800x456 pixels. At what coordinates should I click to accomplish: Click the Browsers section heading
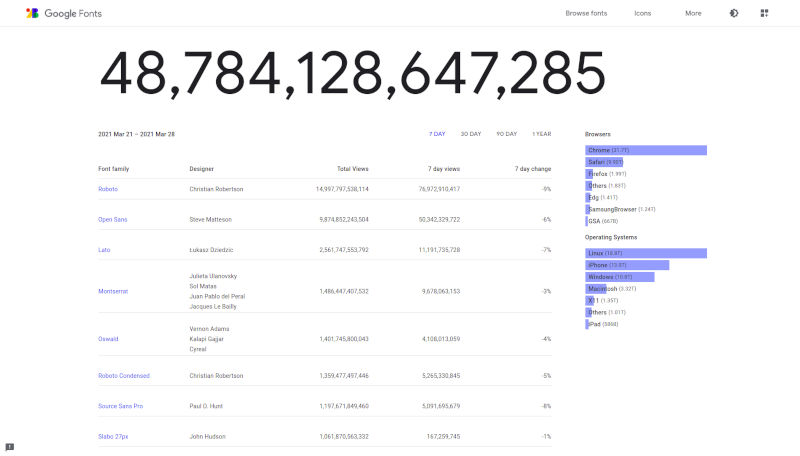(x=597, y=134)
